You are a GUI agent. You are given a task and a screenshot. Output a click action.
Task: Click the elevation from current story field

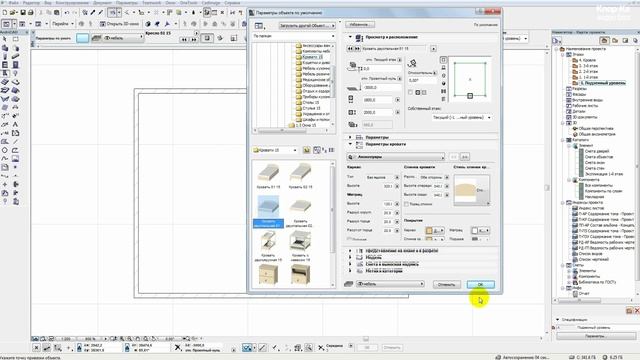pyautogui.click(x=381, y=69)
